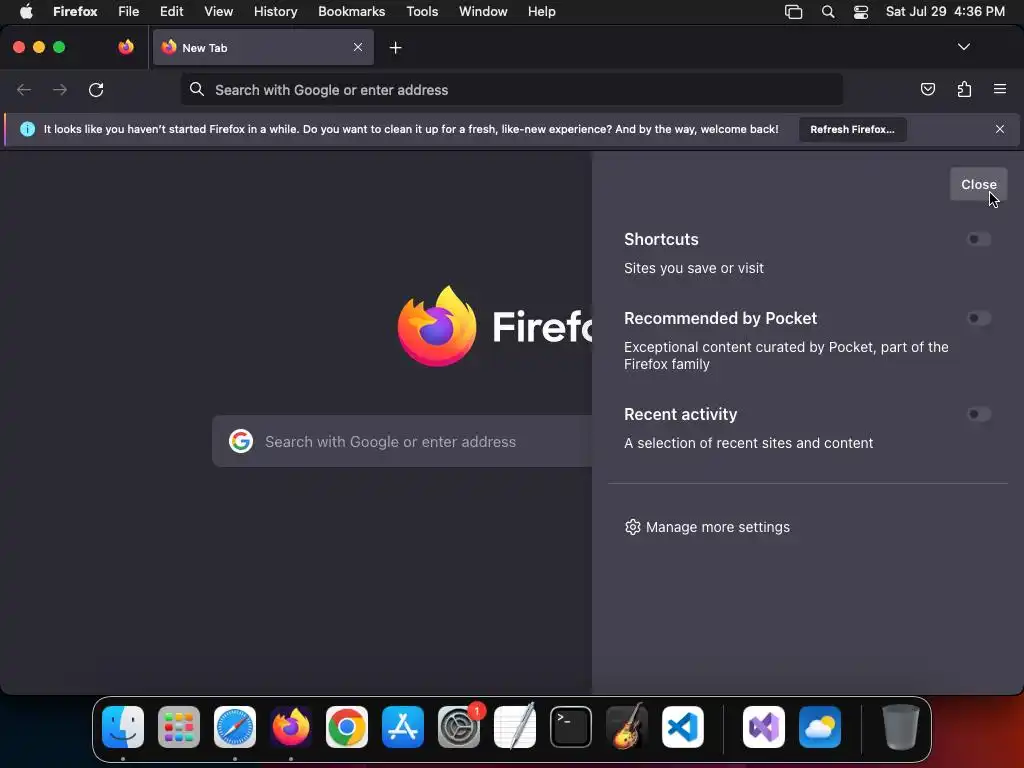Click Firefox icon in the dock
Viewport: 1024px width, 768px height.
coord(291,727)
